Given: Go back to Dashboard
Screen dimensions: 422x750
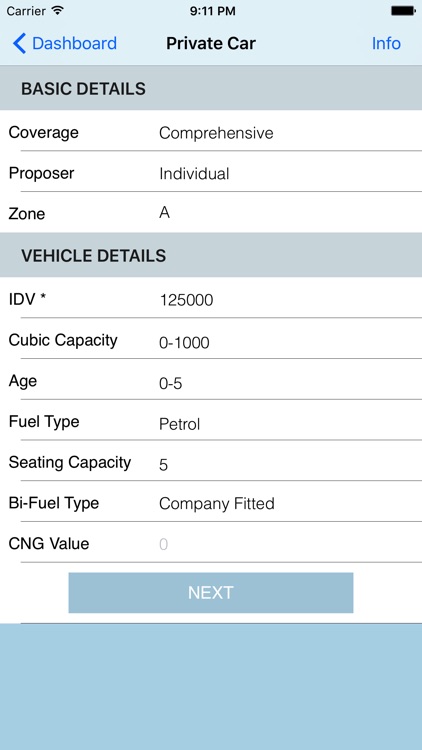Looking at the screenshot, I should click(x=65, y=44).
